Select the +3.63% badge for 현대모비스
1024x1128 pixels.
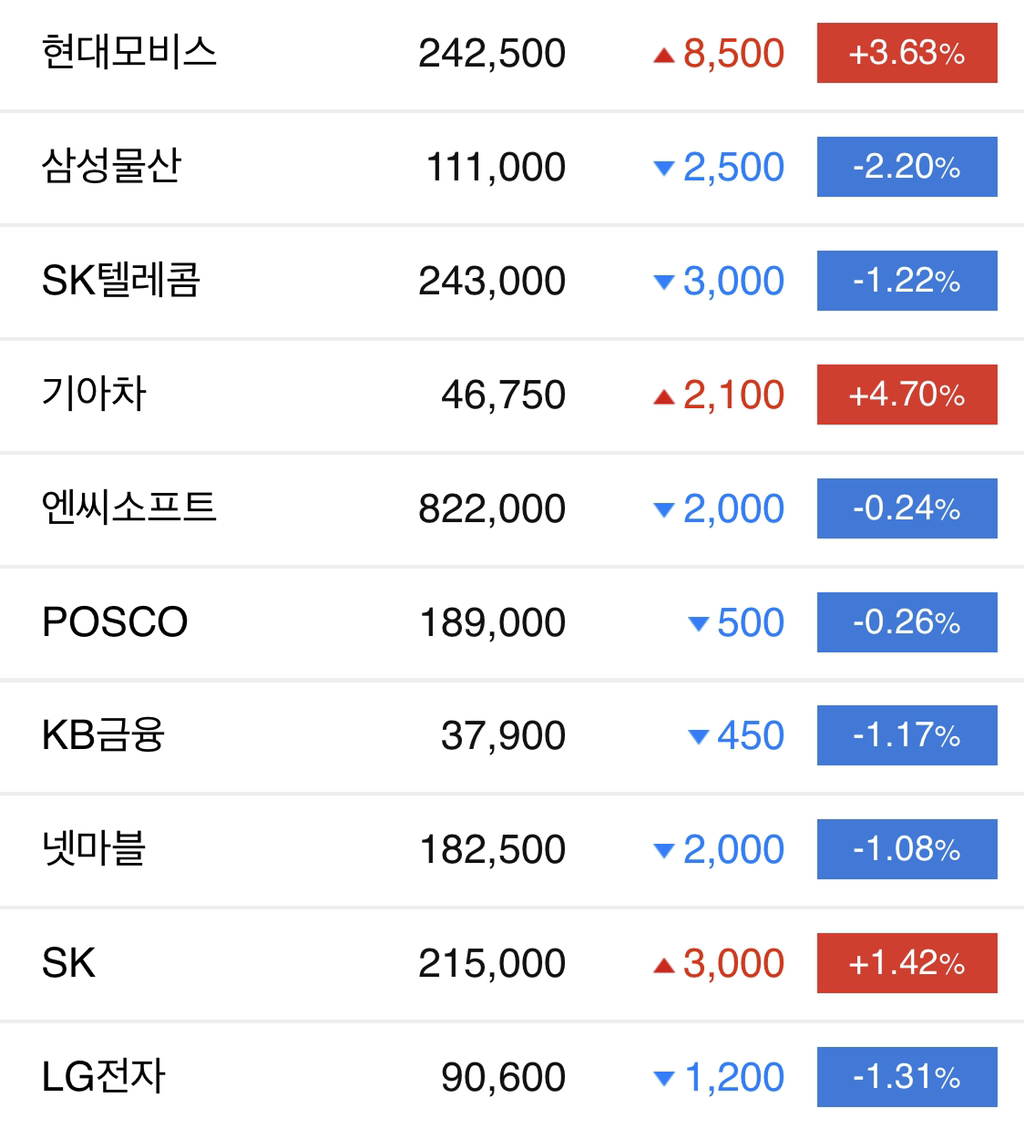click(x=907, y=53)
